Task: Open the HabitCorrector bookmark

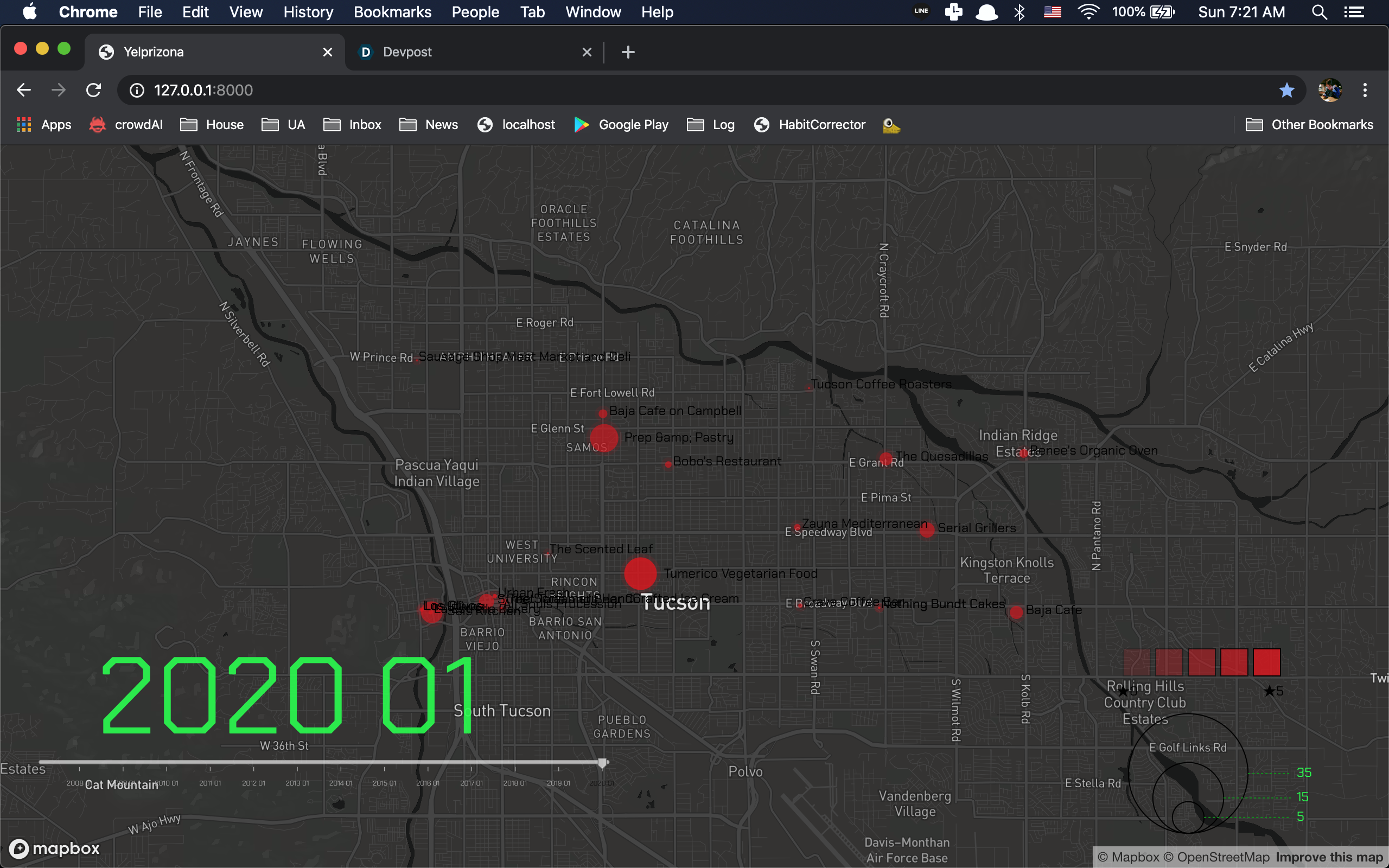Action: coord(810,125)
